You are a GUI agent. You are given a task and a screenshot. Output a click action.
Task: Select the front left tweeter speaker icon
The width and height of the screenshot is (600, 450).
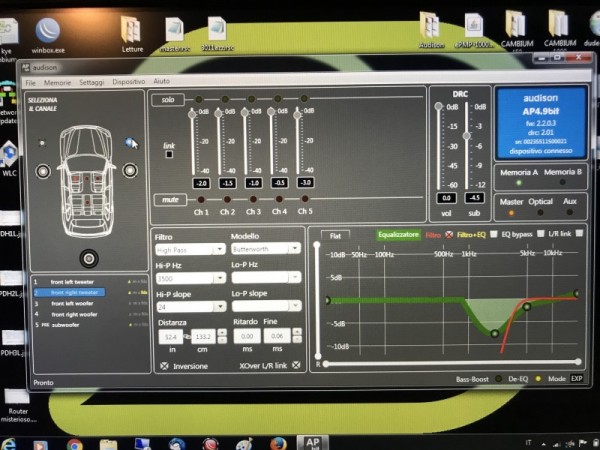(42, 143)
